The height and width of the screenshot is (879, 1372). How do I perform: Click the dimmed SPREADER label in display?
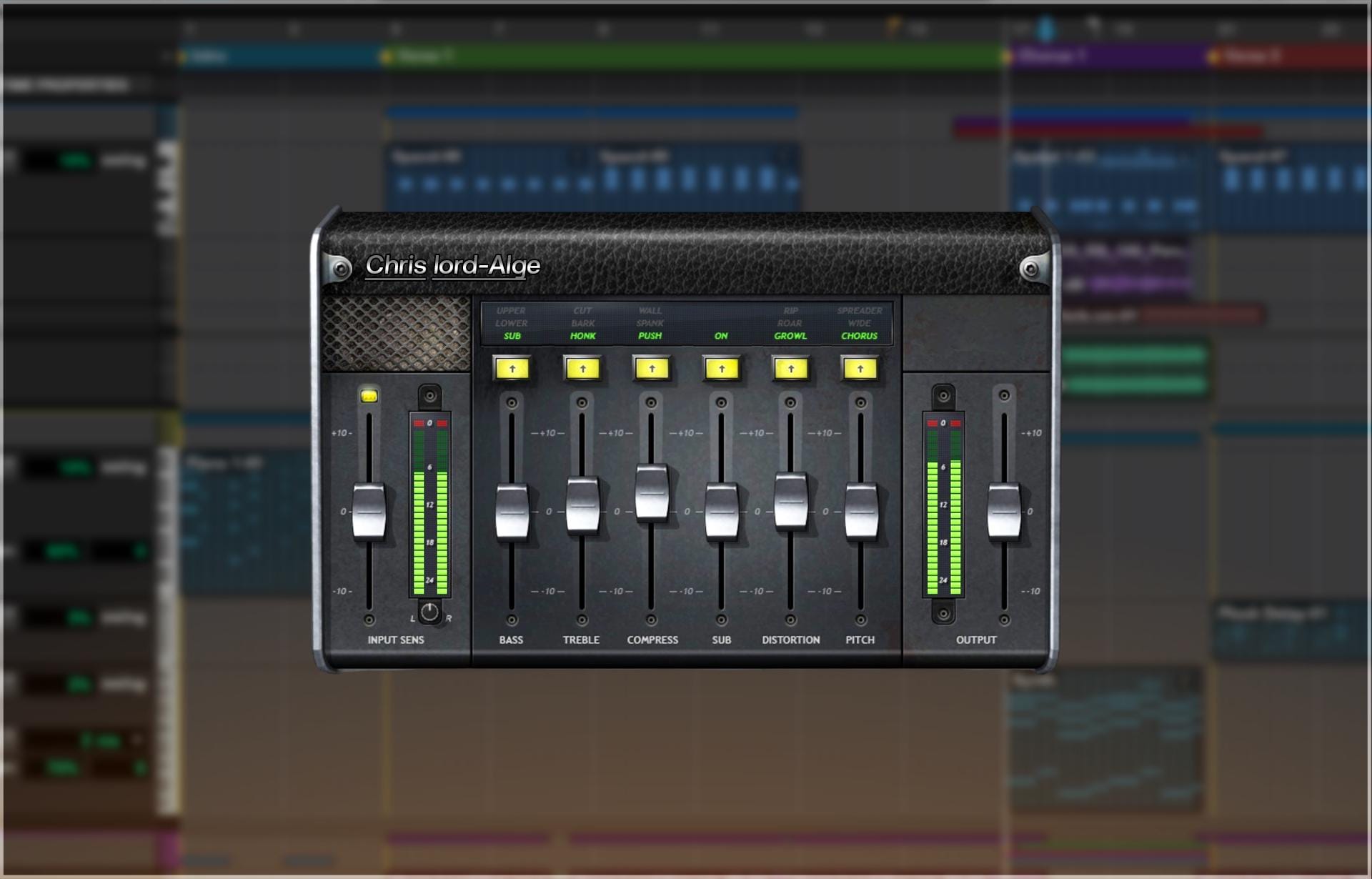point(860,311)
